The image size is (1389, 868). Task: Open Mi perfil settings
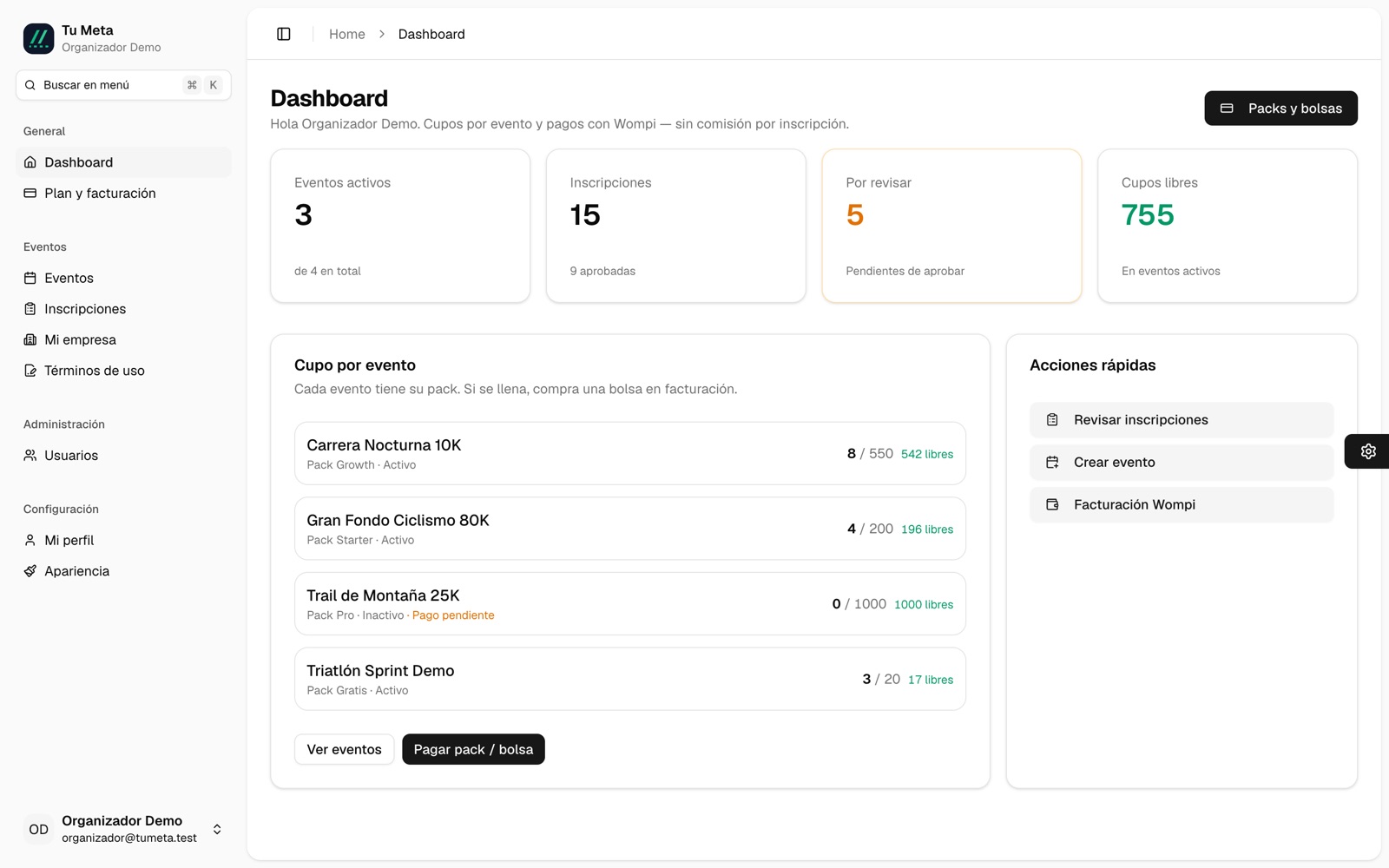(x=123, y=540)
